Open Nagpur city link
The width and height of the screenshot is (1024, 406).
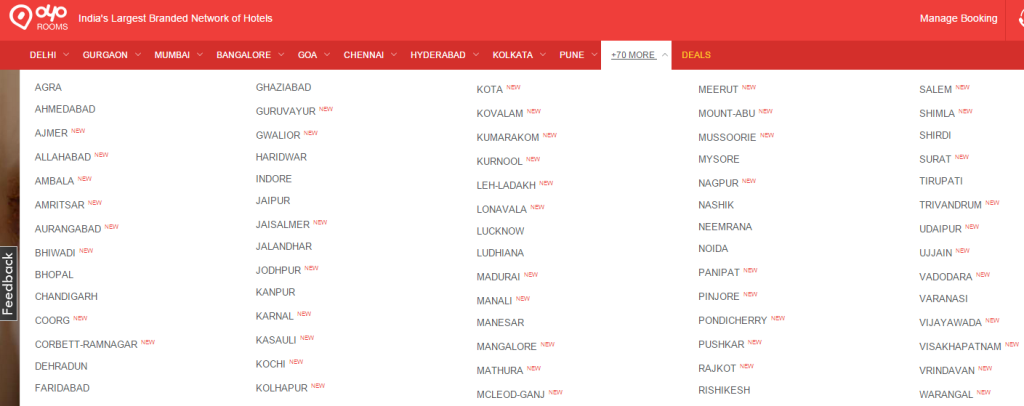pyautogui.click(x=718, y=183)
